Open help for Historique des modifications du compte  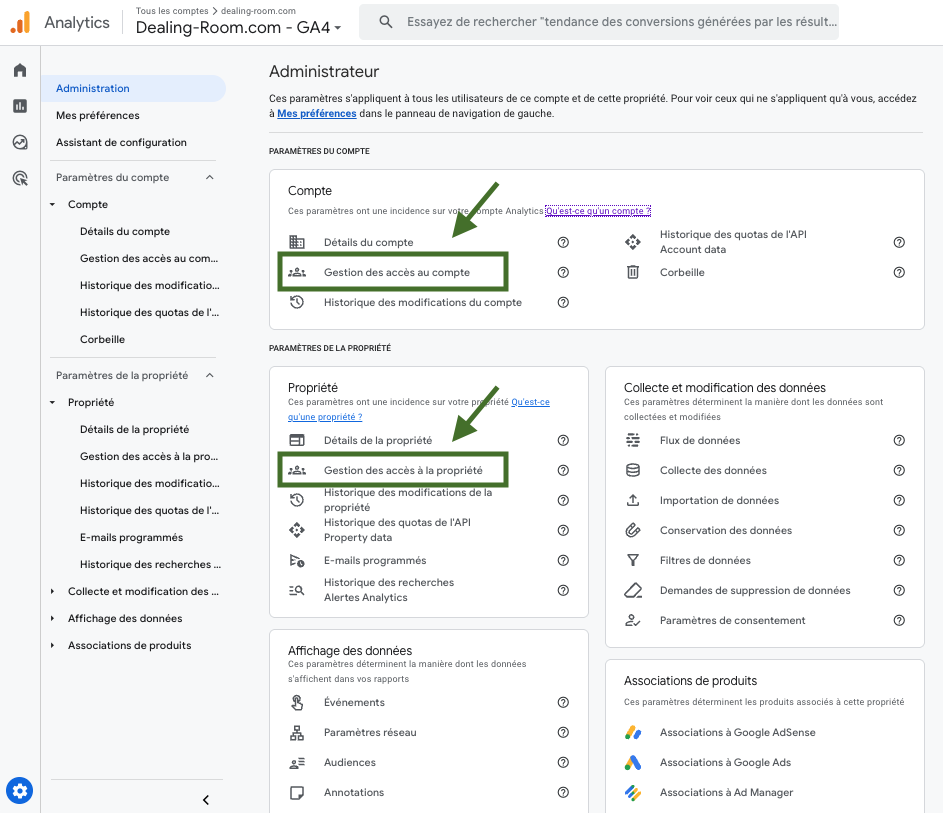point(563,302)
